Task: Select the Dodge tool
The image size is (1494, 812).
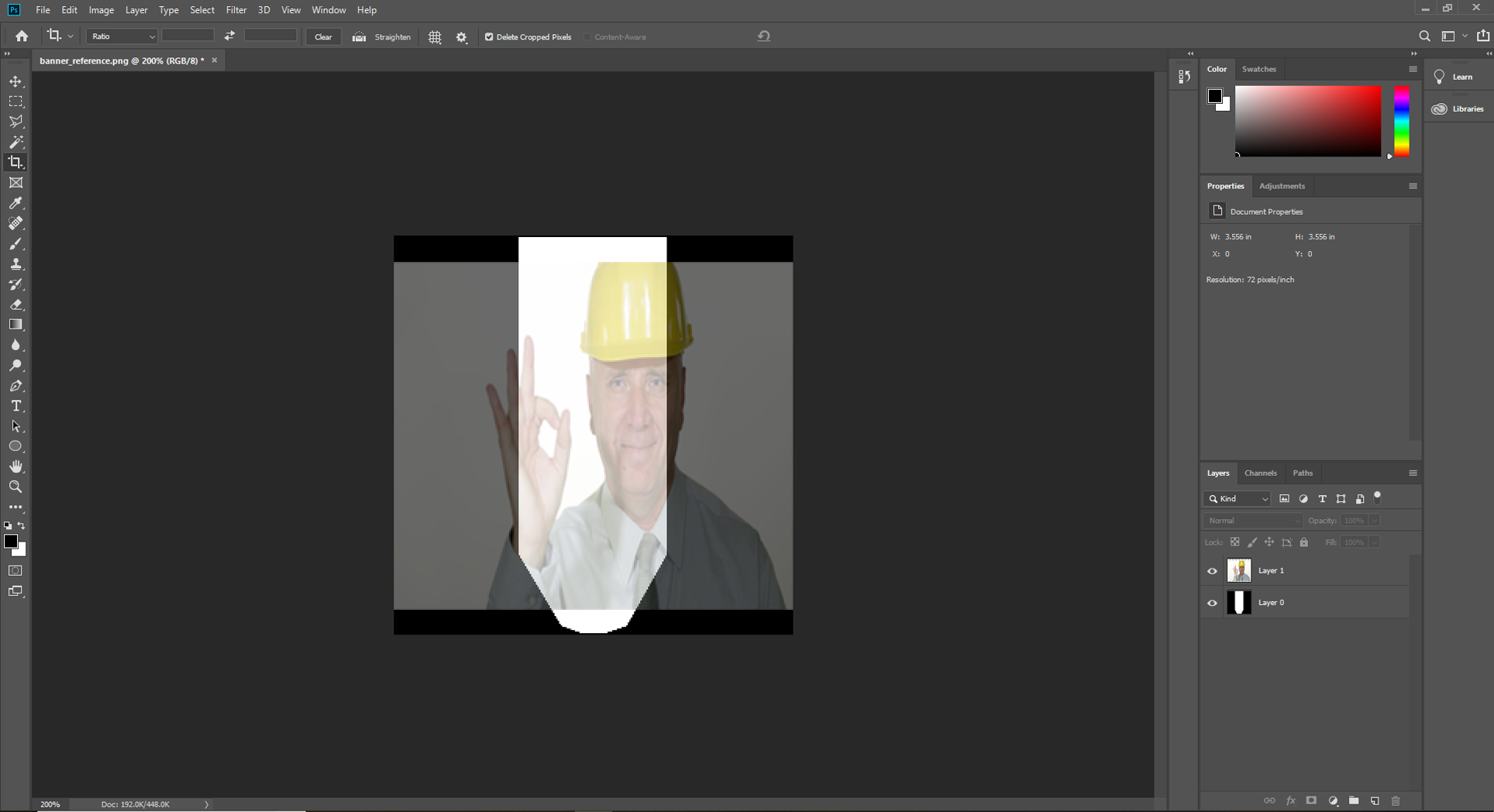Action: click(x=15, y=366)
